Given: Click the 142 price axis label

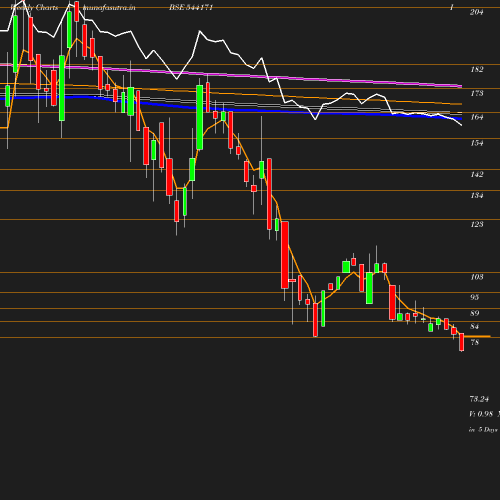Looking at the screenshot, I should click(477, 174).
